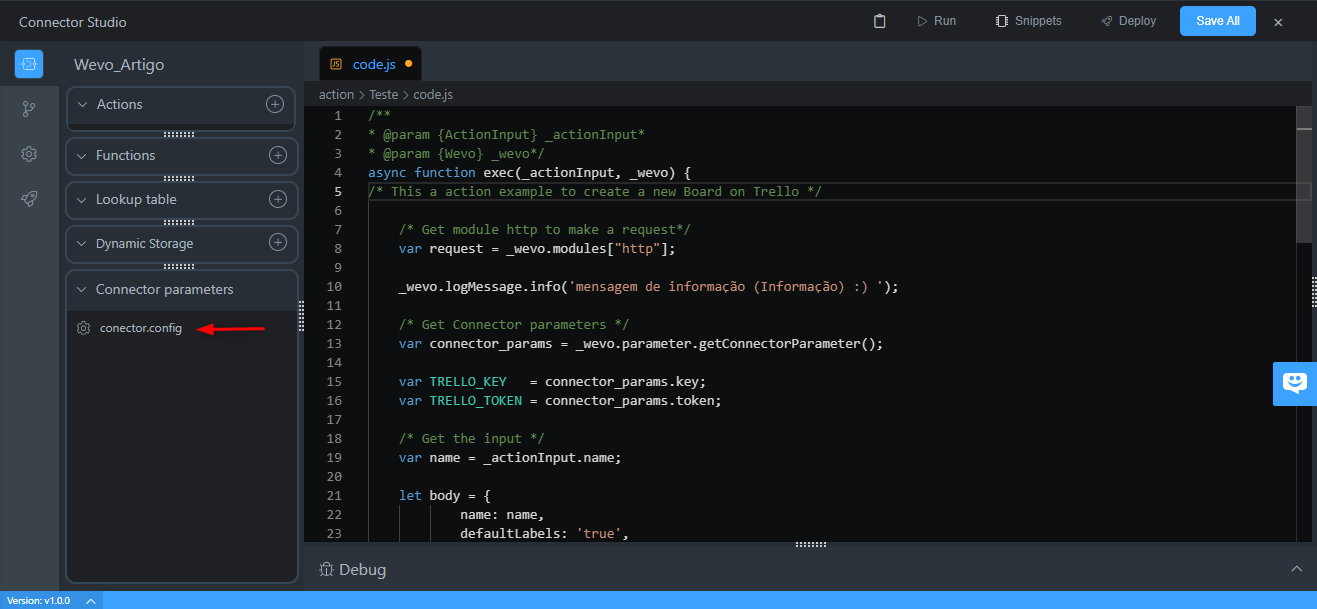Click the clipboard icon in top toolbar
Image resolution: width=1317 pixels, height=609 pixels.
tap(880, 21)
